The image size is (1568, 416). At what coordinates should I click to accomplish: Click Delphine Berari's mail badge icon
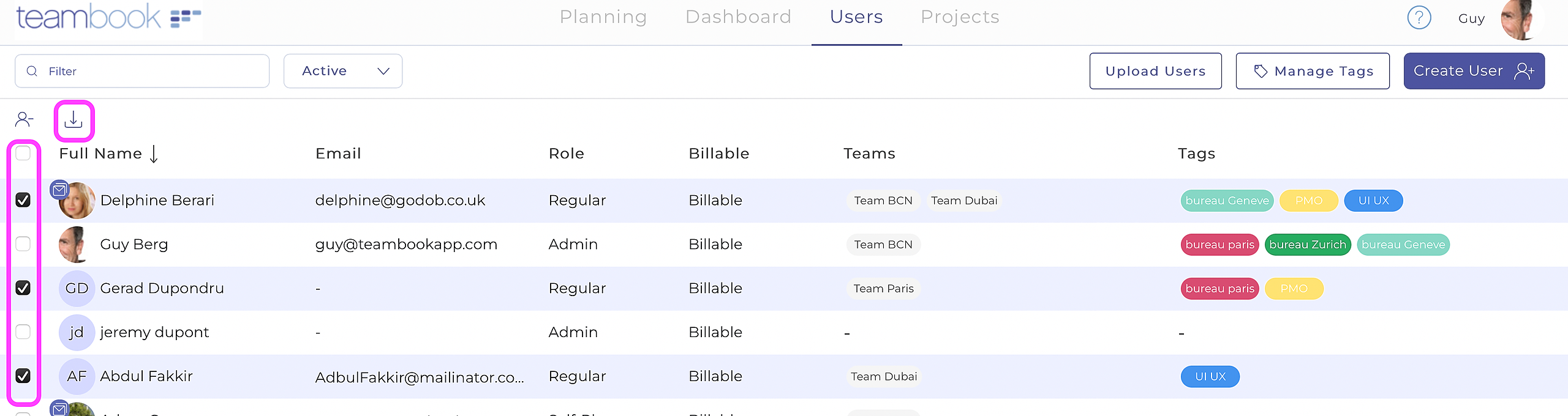(x=59, y=190)
